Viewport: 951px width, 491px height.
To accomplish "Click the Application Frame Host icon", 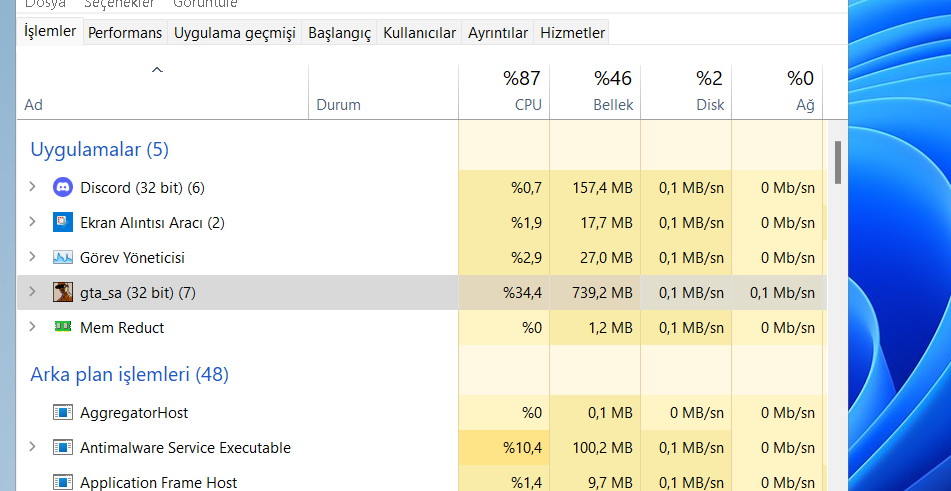I will [x=63, y=482].
